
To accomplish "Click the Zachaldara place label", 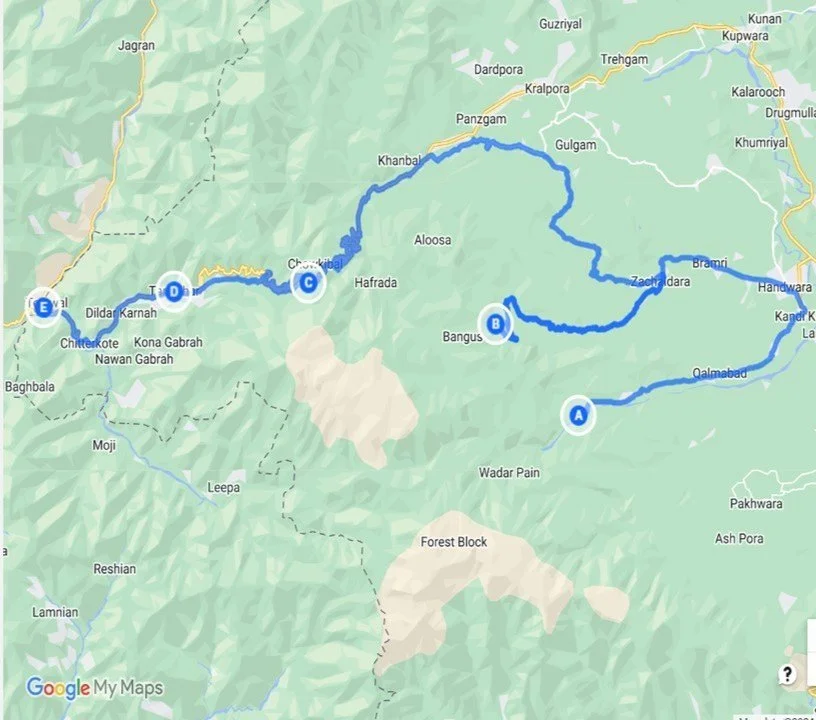I will click(660, 282).
